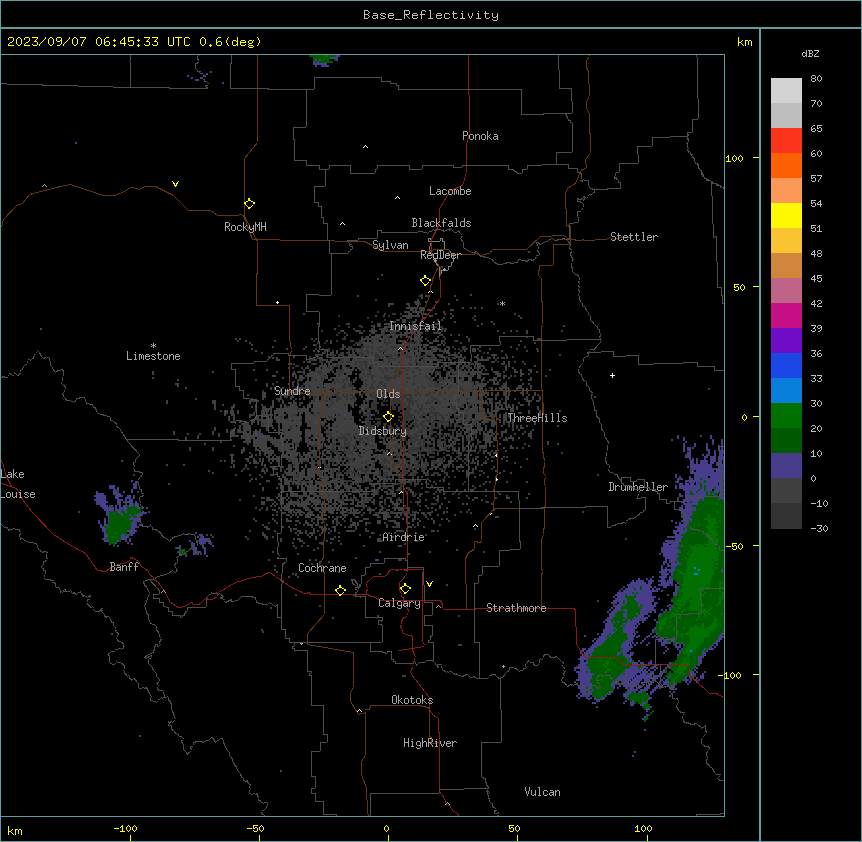Click the yellow diamond marker above Calgary label

tap(405, 589)
